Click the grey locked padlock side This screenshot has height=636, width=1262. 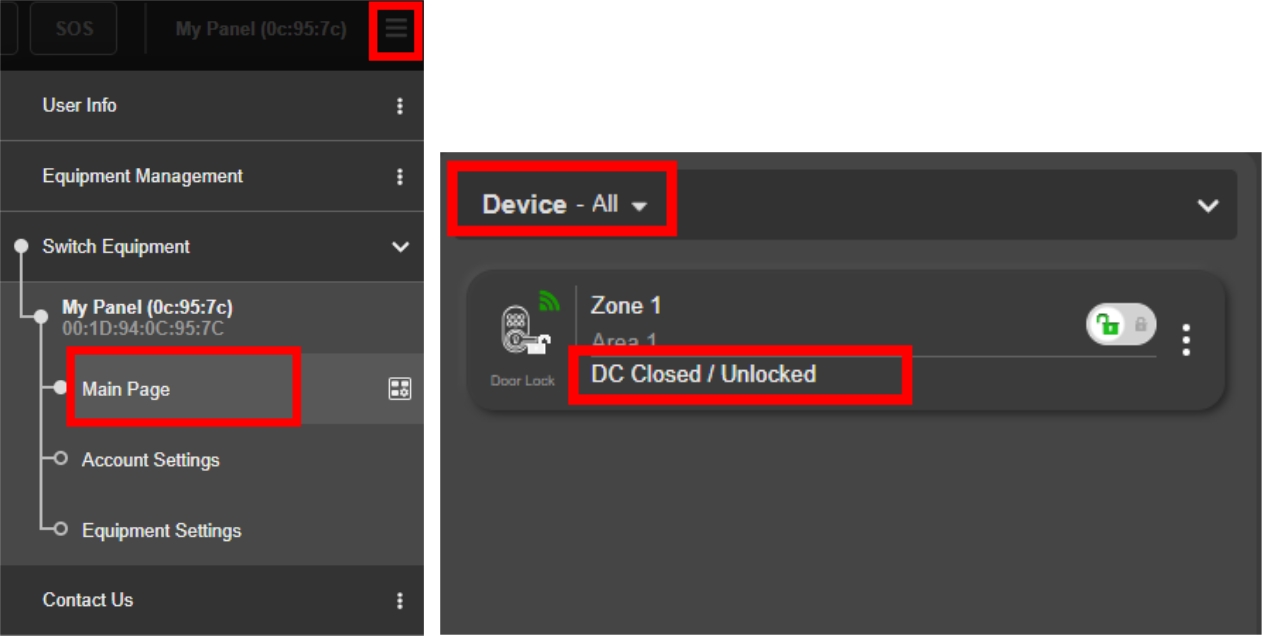point(1140,324)
